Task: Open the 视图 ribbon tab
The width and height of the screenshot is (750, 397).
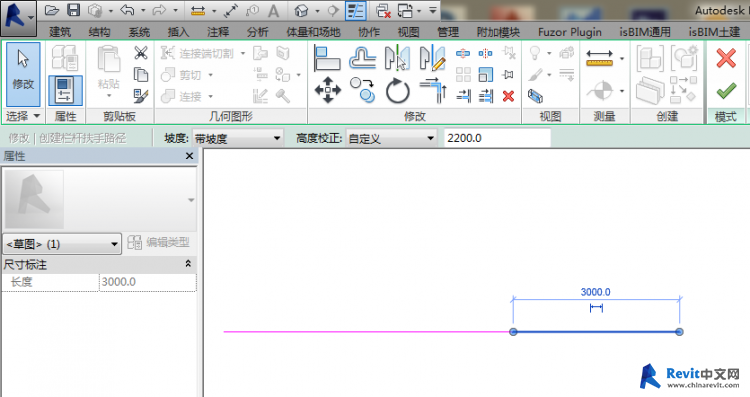Action: [408, 32]
